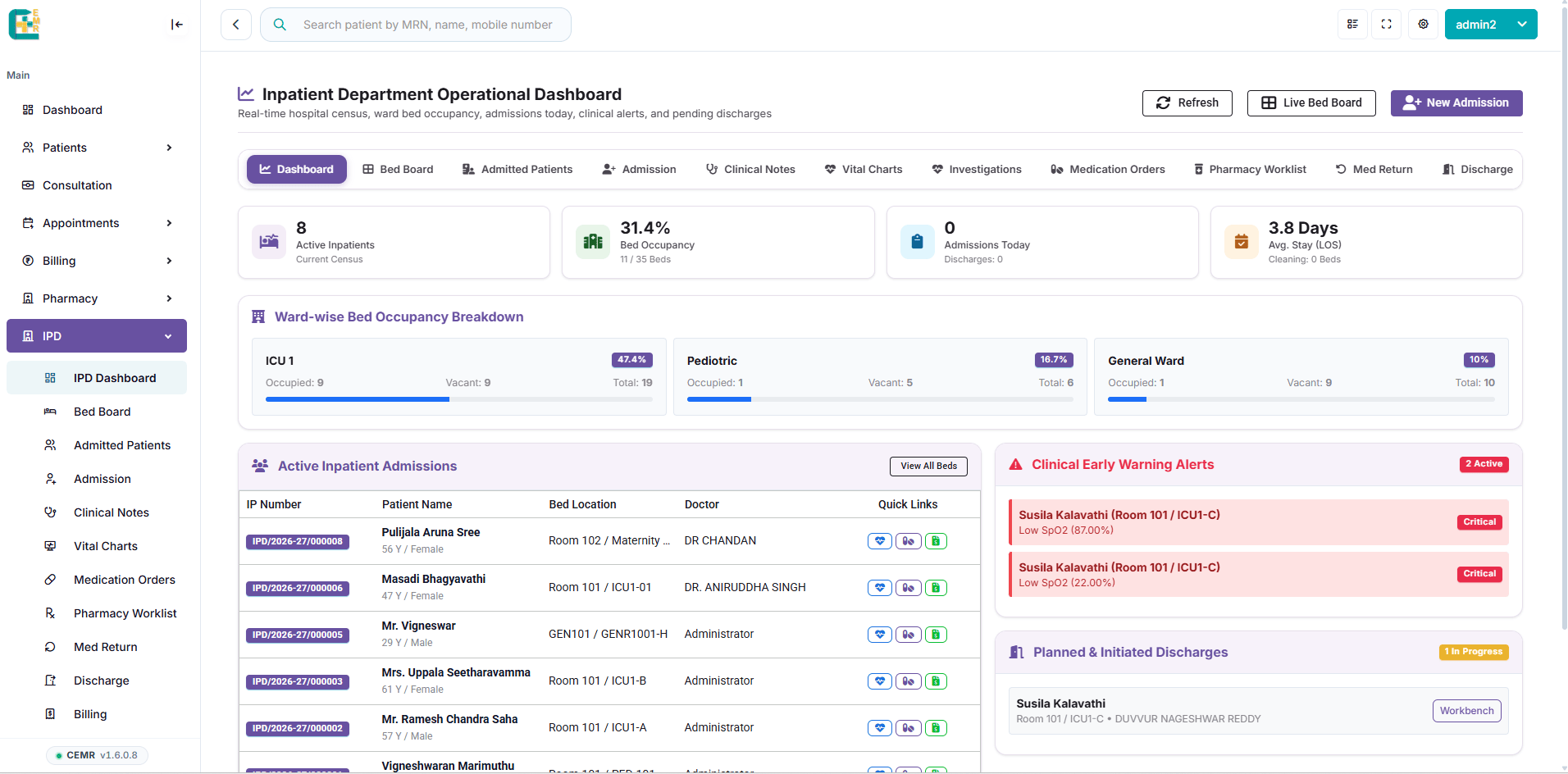Switch to the Admitted Patients tab
The width and height of the screenshot is (1568, 774).
(517, 170)
